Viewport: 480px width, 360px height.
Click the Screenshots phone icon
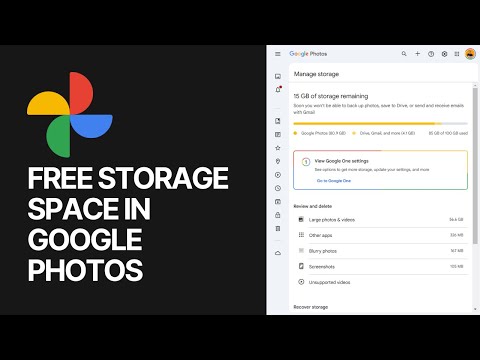(301, 266)
